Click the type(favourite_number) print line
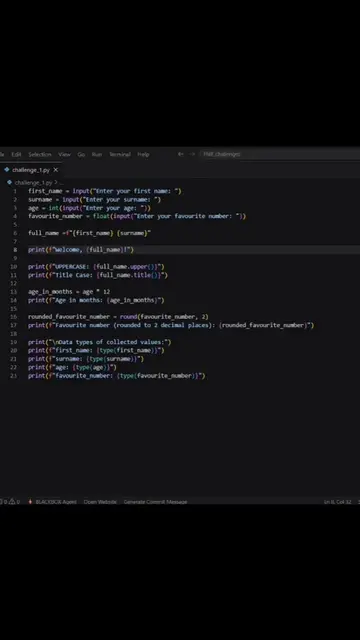The image size is (360, 640). click(117, 376)
